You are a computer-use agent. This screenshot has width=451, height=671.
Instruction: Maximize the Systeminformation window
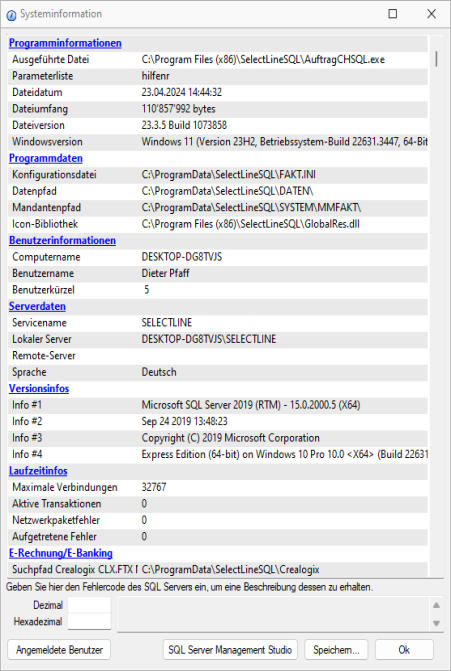[x=392, y=14]
